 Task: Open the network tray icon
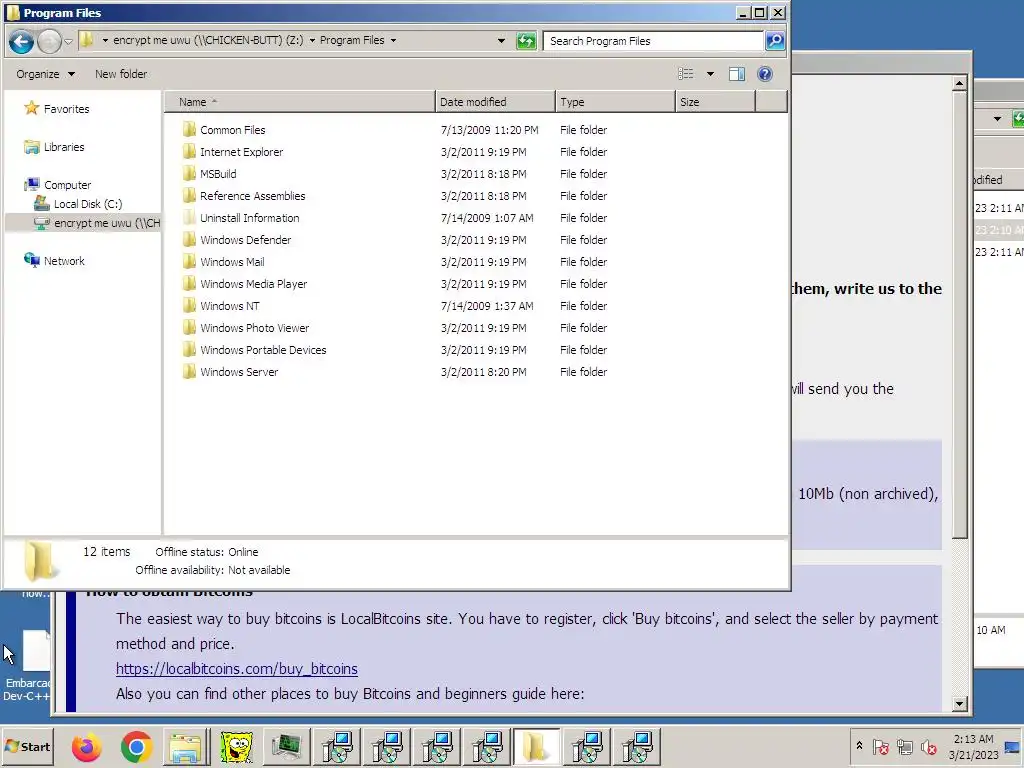pyautogui.click(x=905, y=746)
